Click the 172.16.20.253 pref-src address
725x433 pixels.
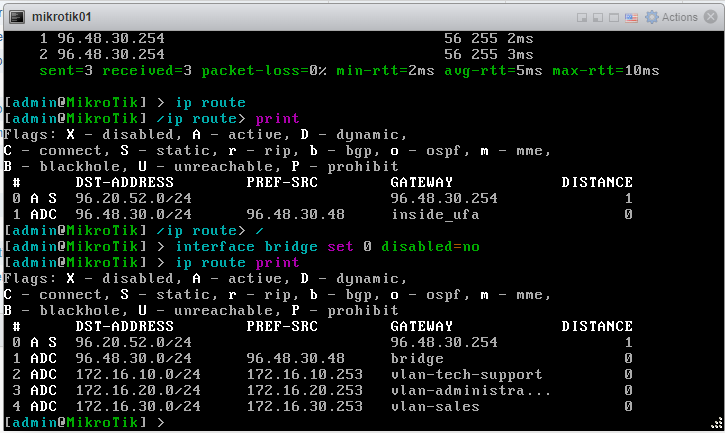(x=305, y=390)
